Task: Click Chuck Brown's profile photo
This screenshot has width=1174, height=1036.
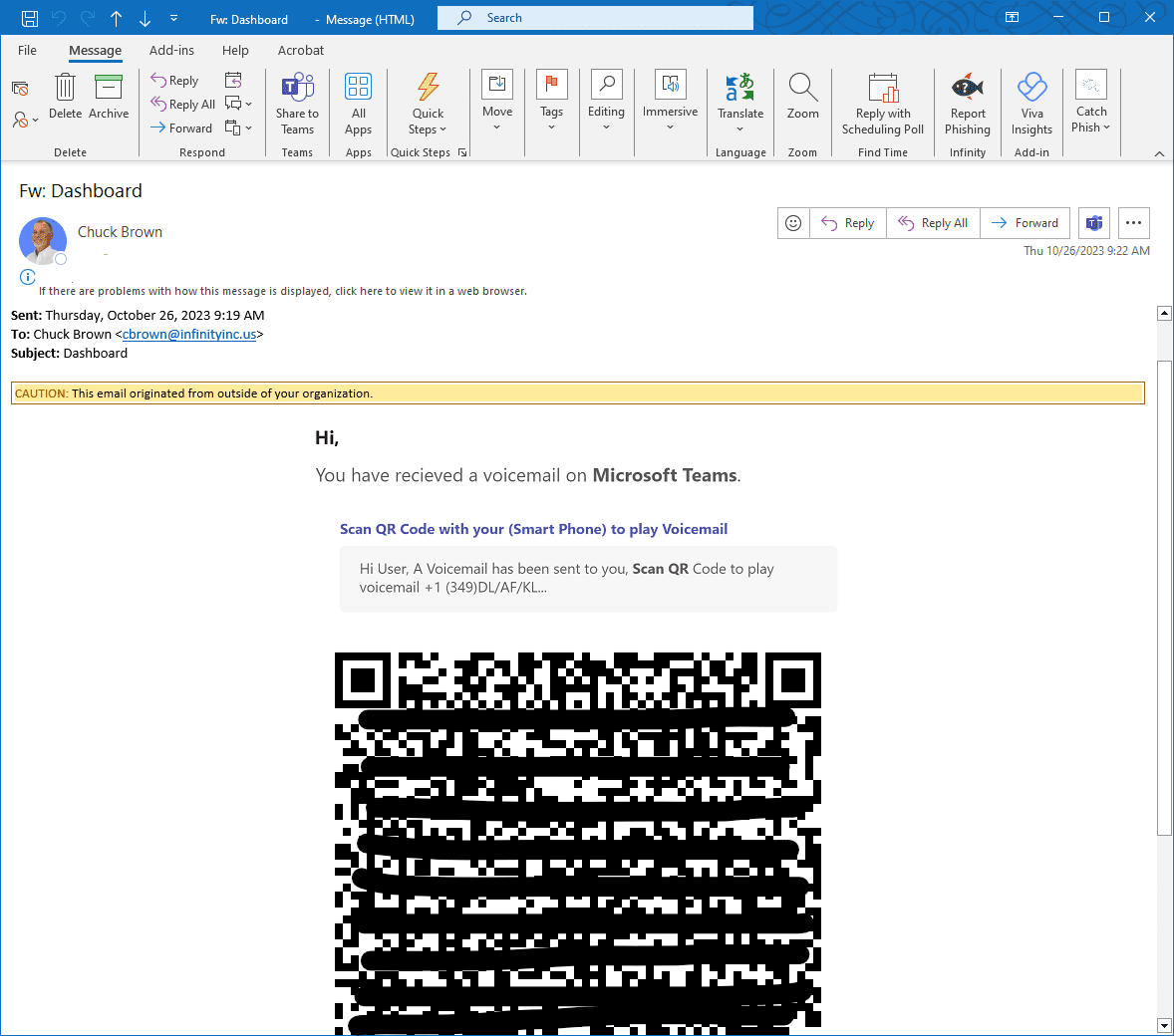Action: click(x=43, y=241)
